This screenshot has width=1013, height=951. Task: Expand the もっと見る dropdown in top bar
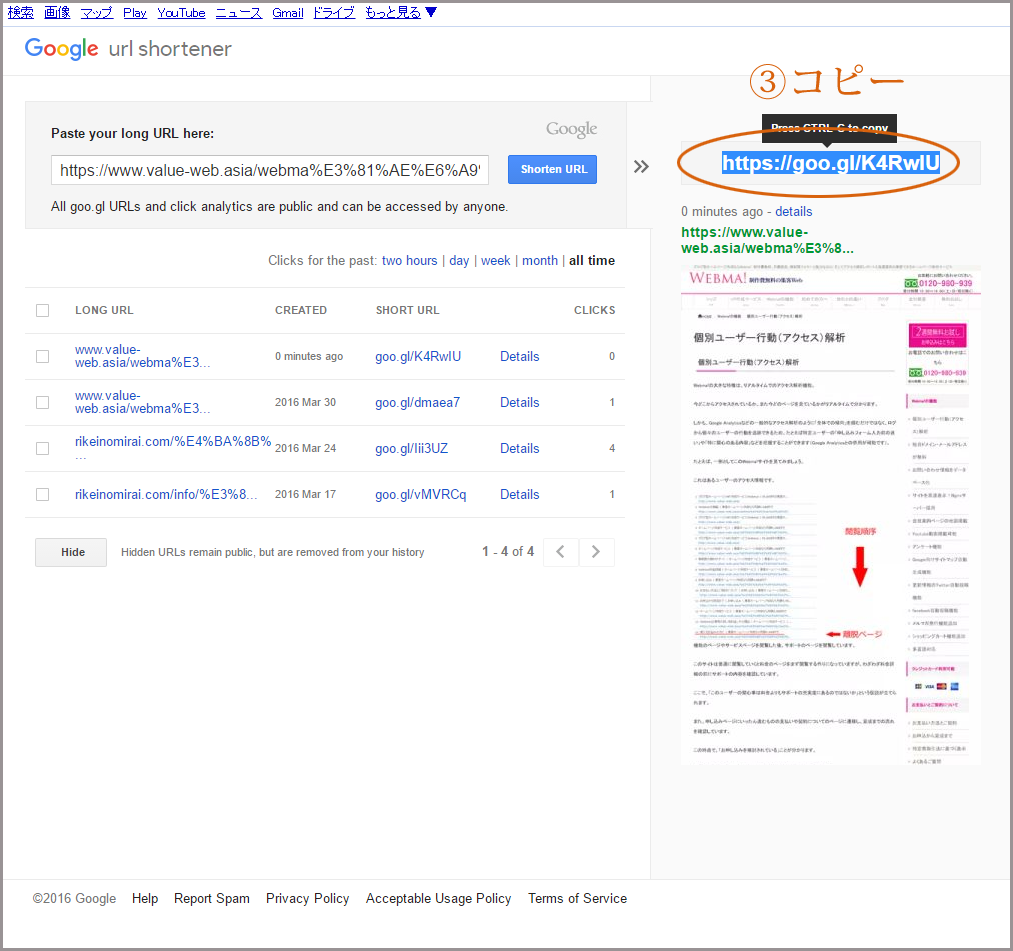(401, 12)
